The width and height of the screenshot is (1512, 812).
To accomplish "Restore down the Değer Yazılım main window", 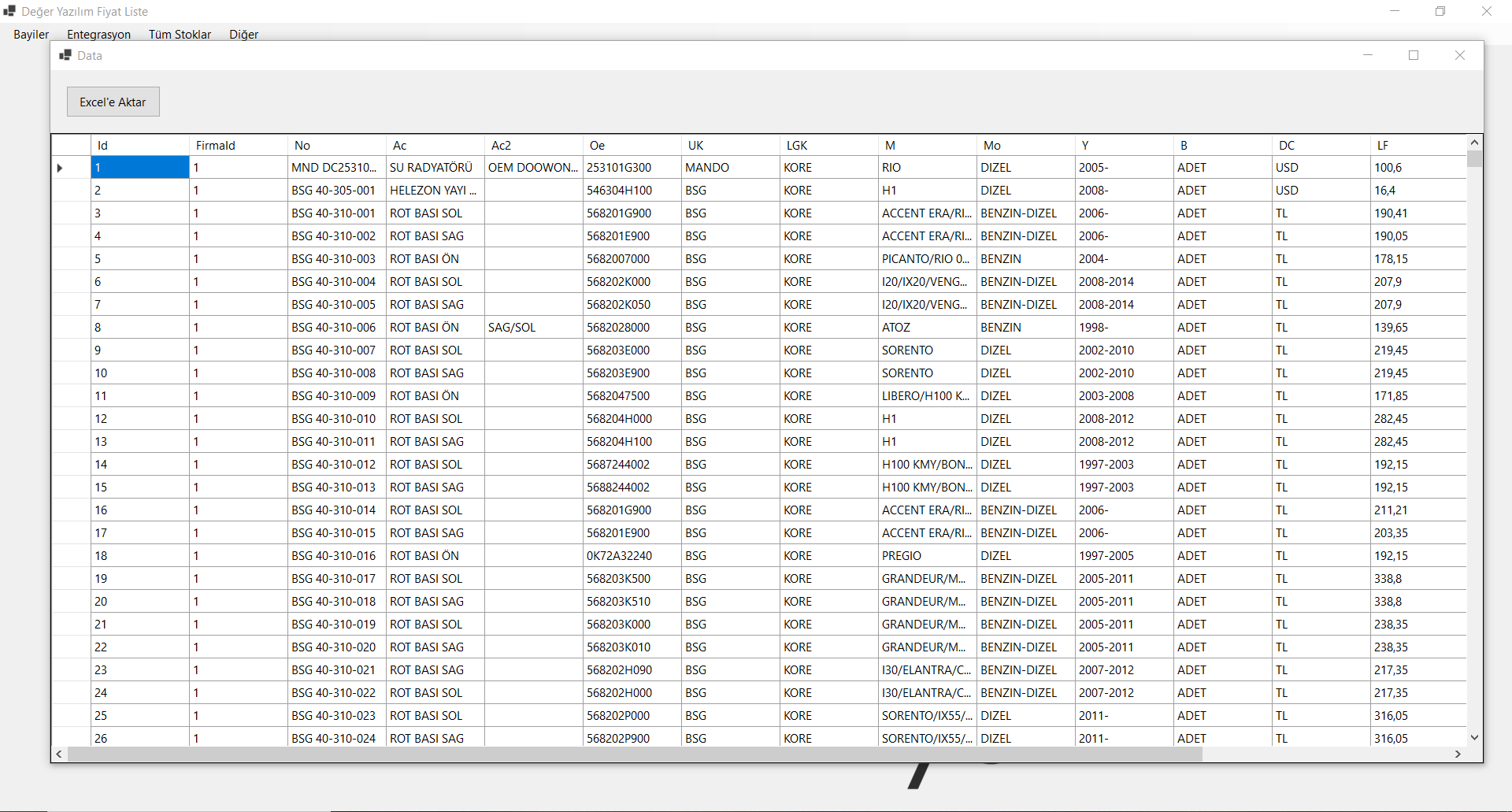I will [1440, 11].
